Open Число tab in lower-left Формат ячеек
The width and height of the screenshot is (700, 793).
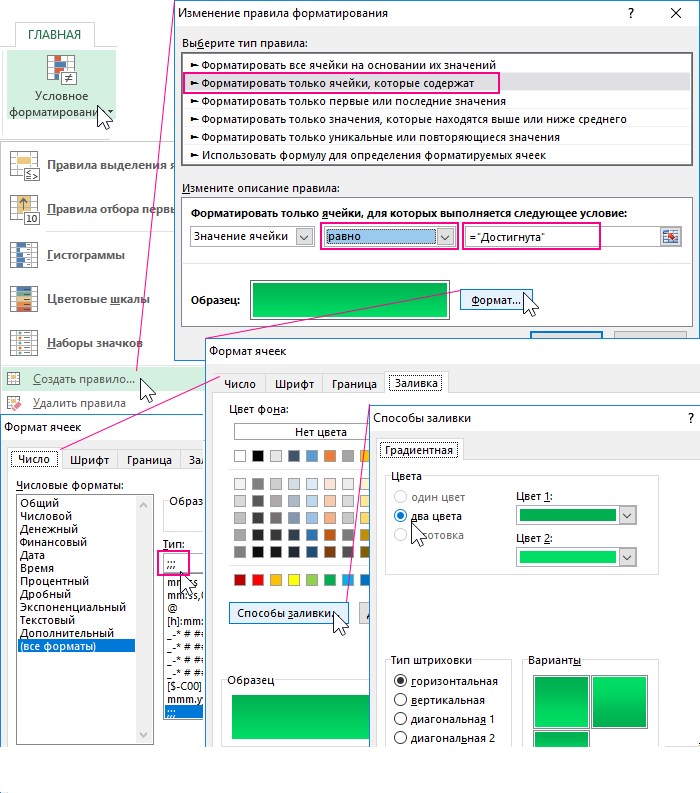pyautogui.click(x=34, y=459)
